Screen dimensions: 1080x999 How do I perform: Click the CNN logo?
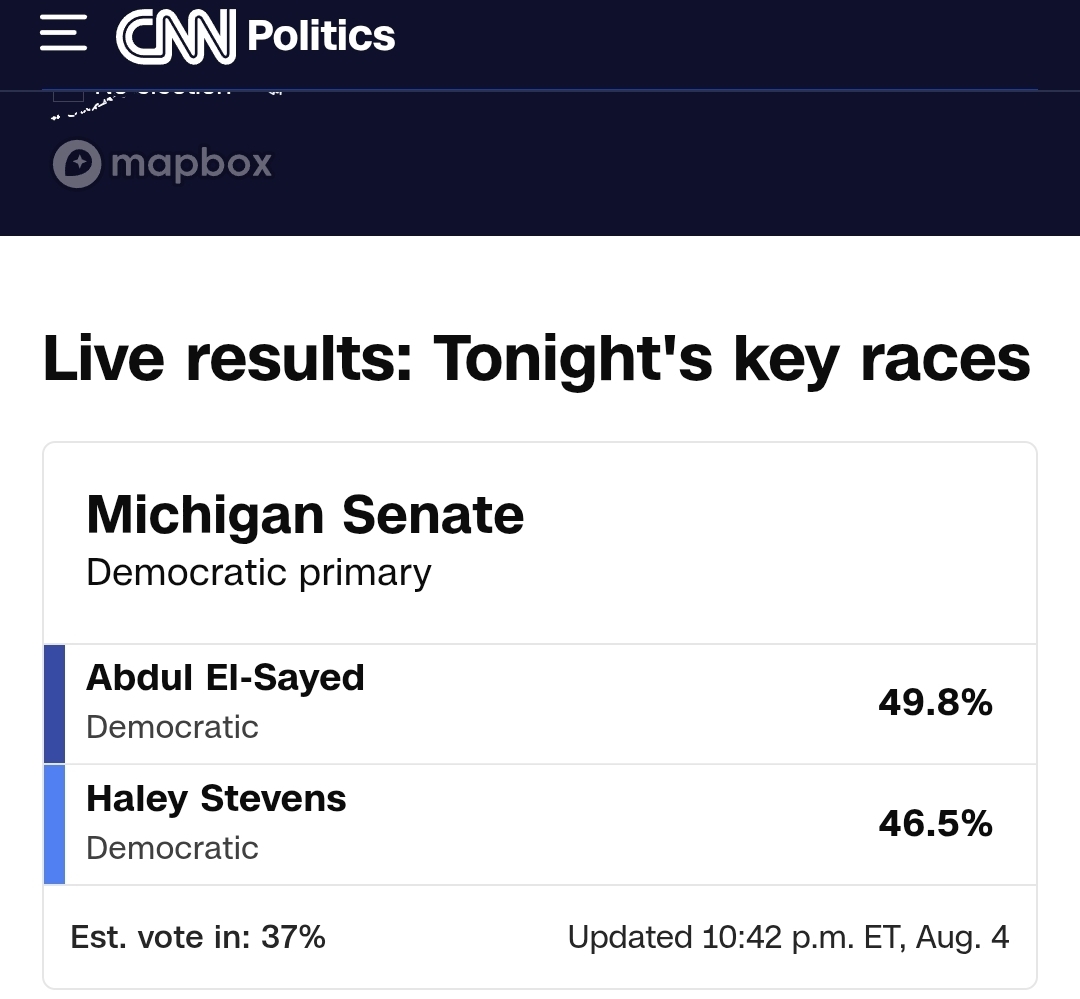(176, 36)
